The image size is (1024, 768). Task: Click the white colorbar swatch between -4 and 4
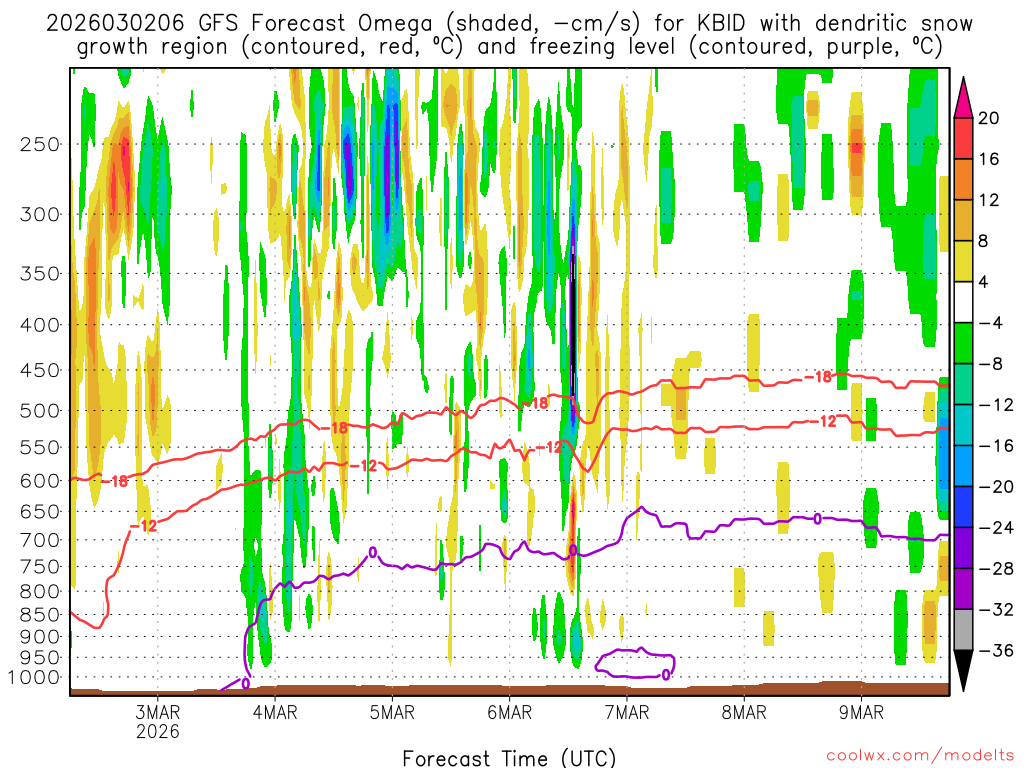(963, 302)
